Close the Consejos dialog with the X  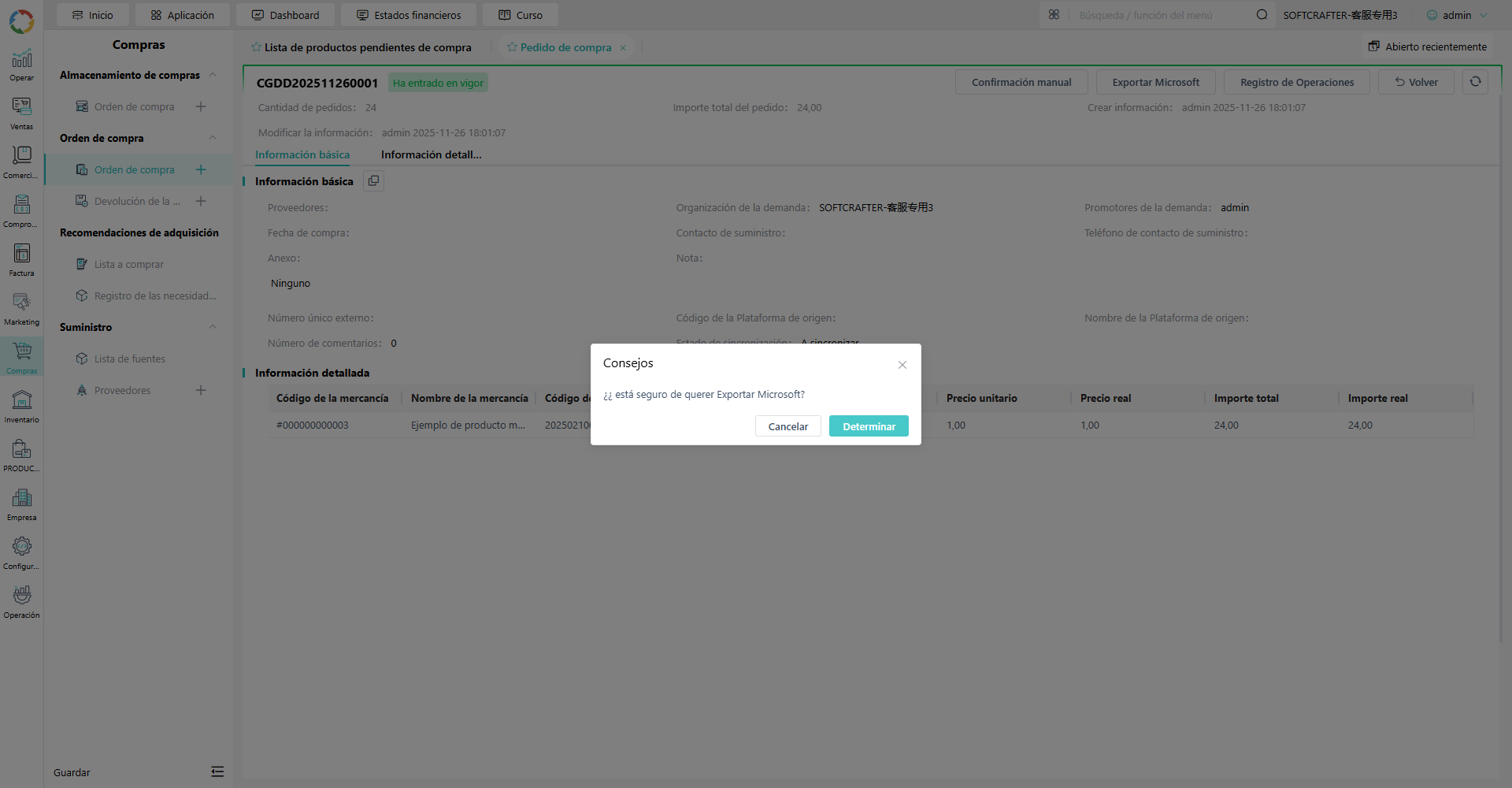[x=902, y=365]
